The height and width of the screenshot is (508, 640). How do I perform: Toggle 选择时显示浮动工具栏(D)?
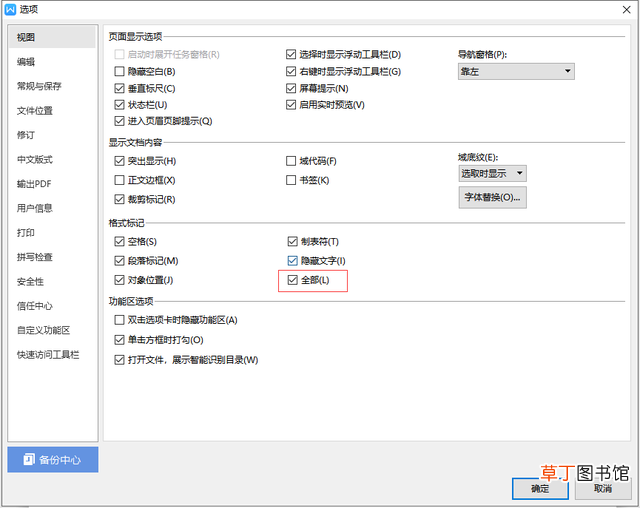(x=291, y=55)
